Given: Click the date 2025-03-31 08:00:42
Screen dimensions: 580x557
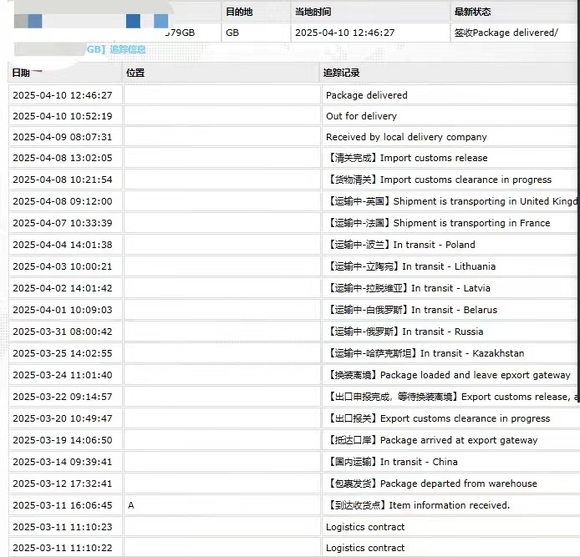Looking at the screenshot, I should [62, 331].
